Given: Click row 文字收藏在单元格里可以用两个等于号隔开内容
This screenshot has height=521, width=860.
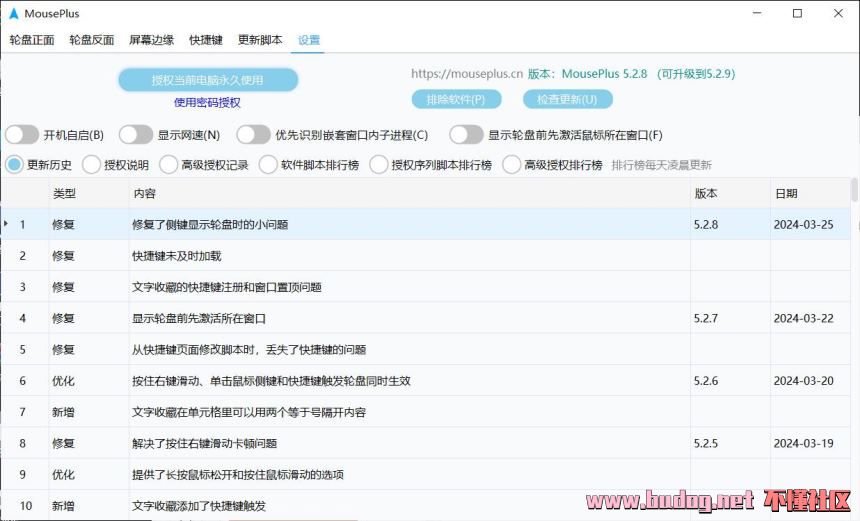Looking at the screenshot, I should click(425, 412).
